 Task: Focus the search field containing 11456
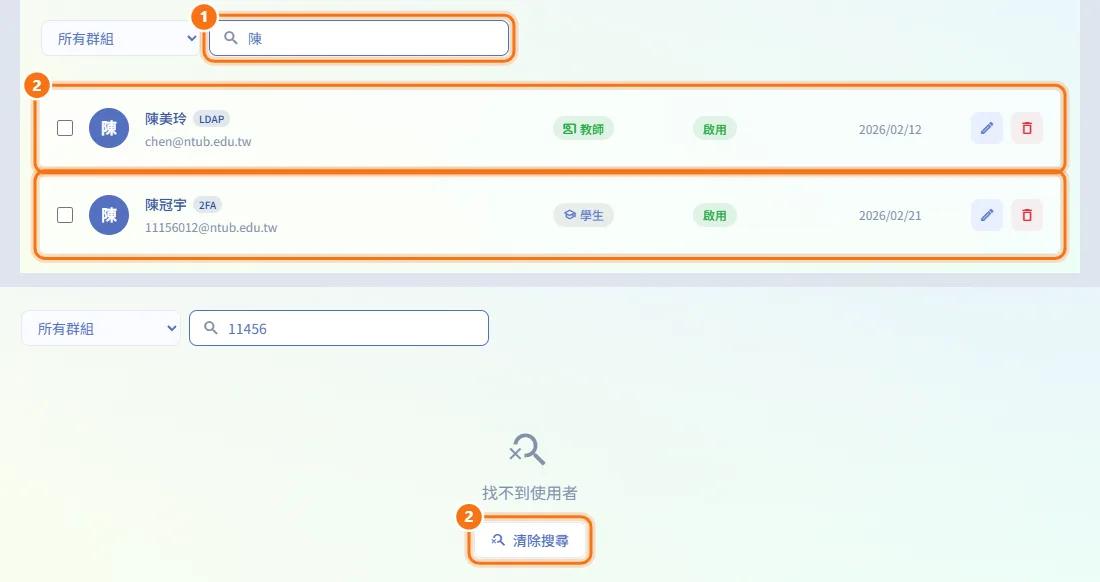point(339,328)
